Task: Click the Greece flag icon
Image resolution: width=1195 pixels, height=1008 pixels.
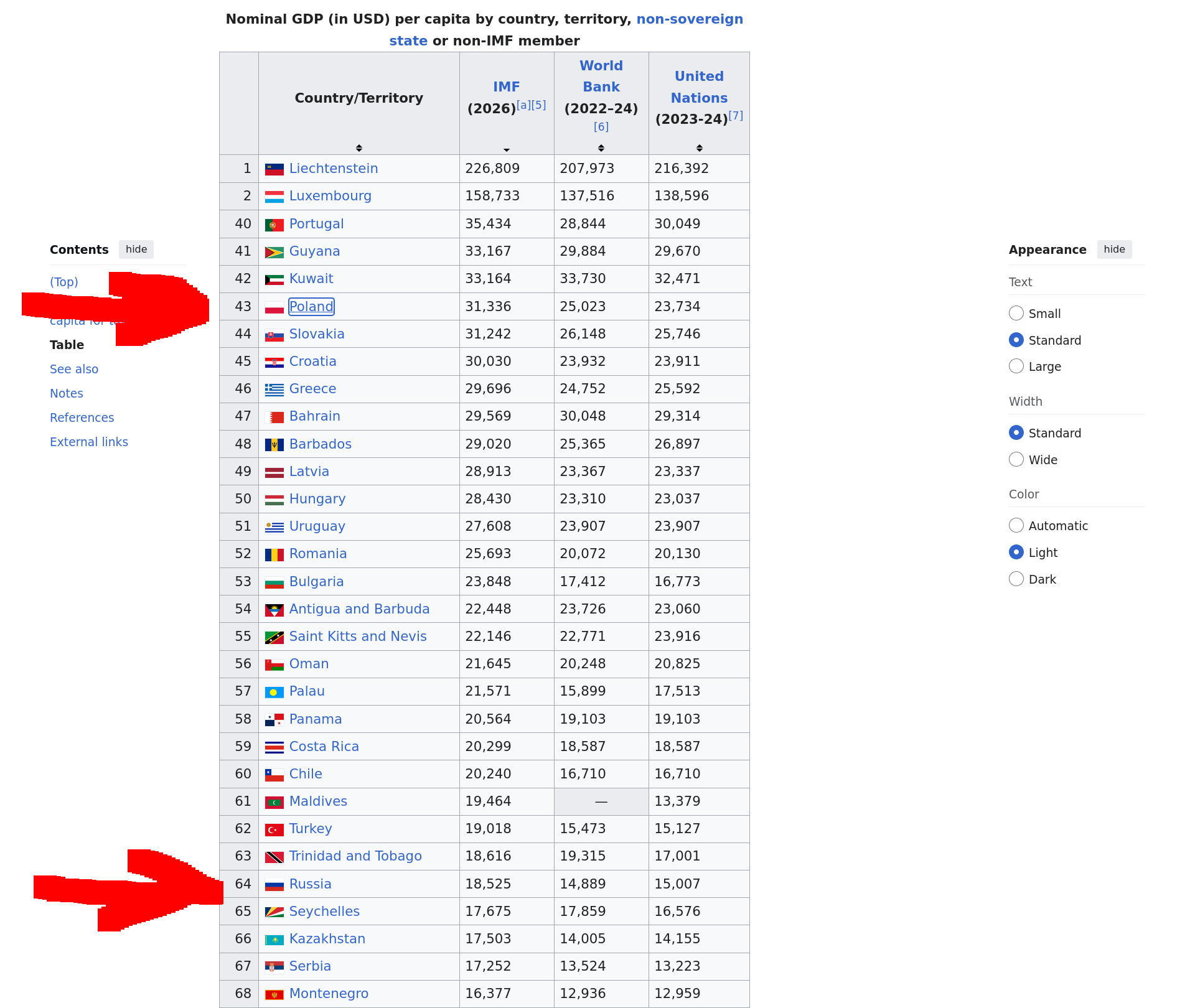Action: [x=274, y=390]
